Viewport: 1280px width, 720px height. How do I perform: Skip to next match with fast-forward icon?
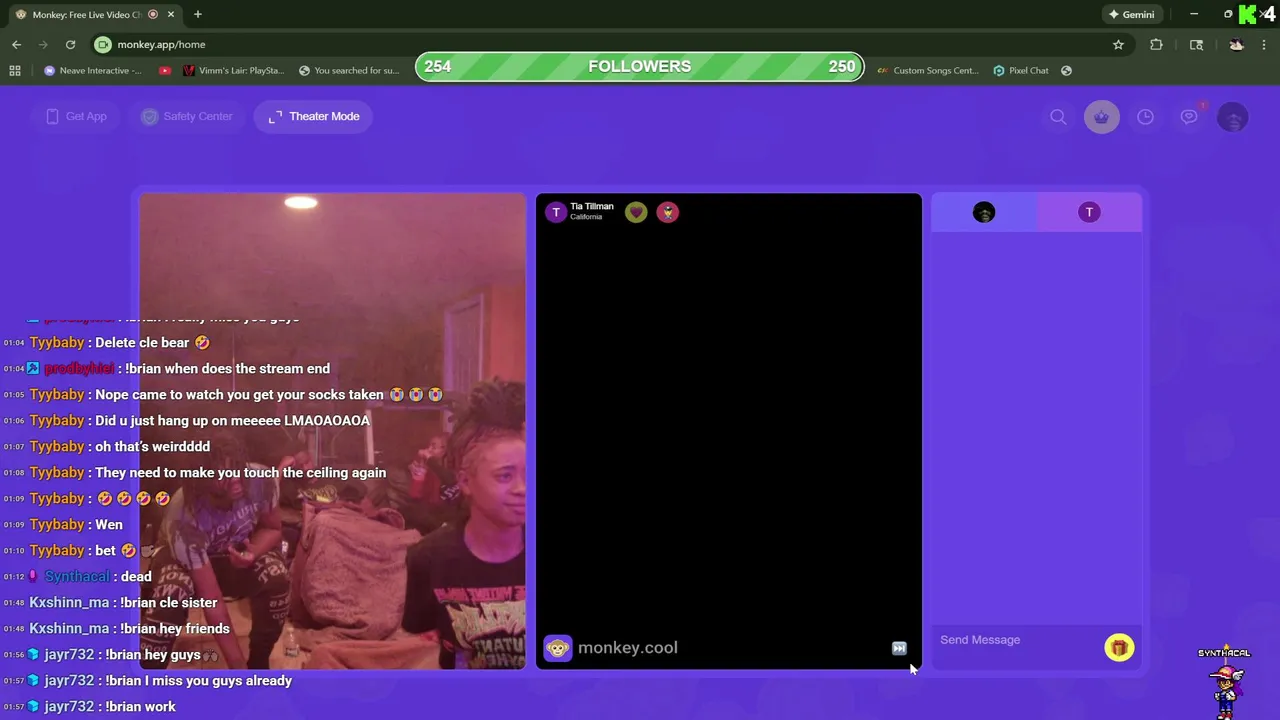(x=899, y=649)
